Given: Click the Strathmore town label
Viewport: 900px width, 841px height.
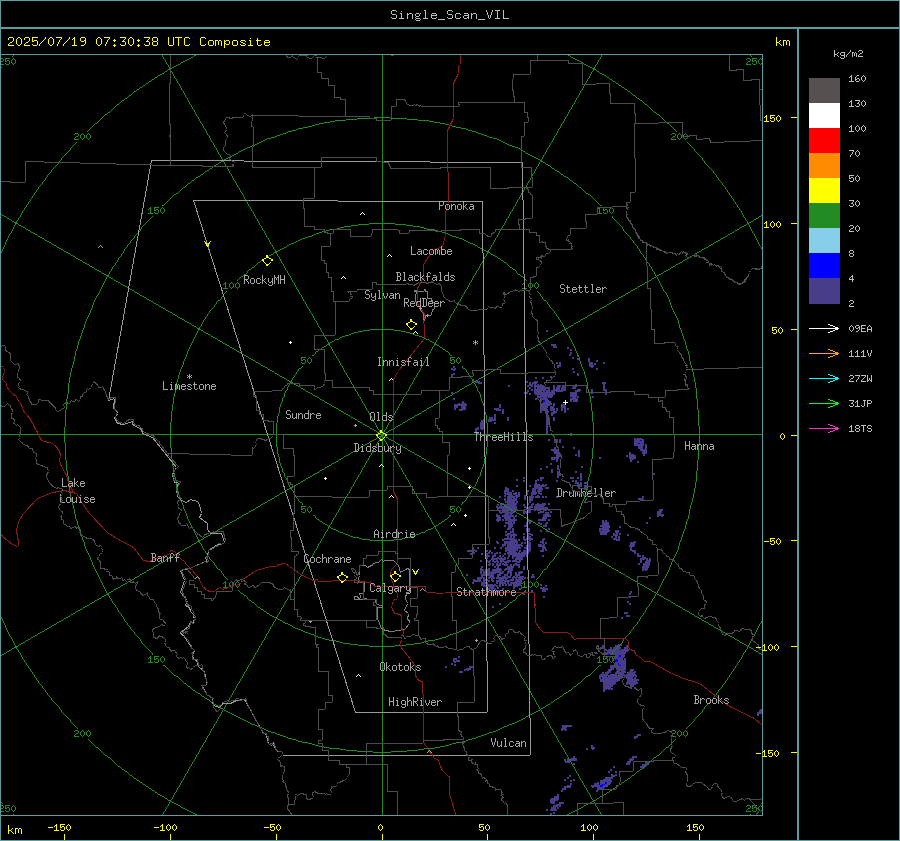Looking at the screenshot, I should [x=486, y=592].
